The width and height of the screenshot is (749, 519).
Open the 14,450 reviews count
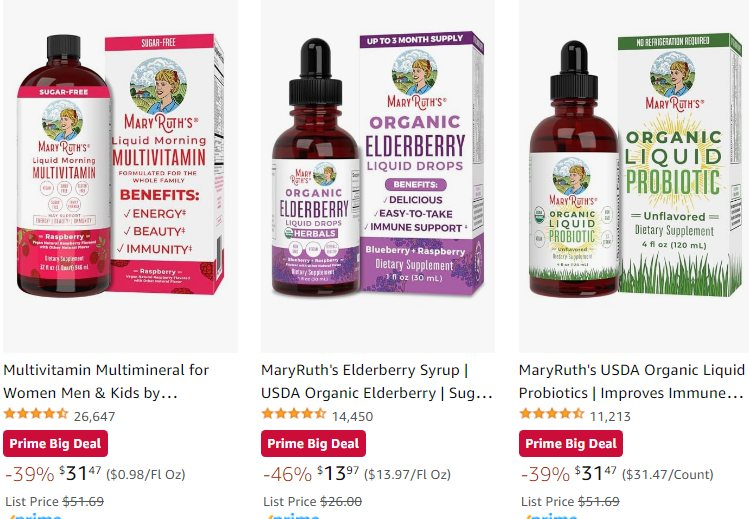352,416
